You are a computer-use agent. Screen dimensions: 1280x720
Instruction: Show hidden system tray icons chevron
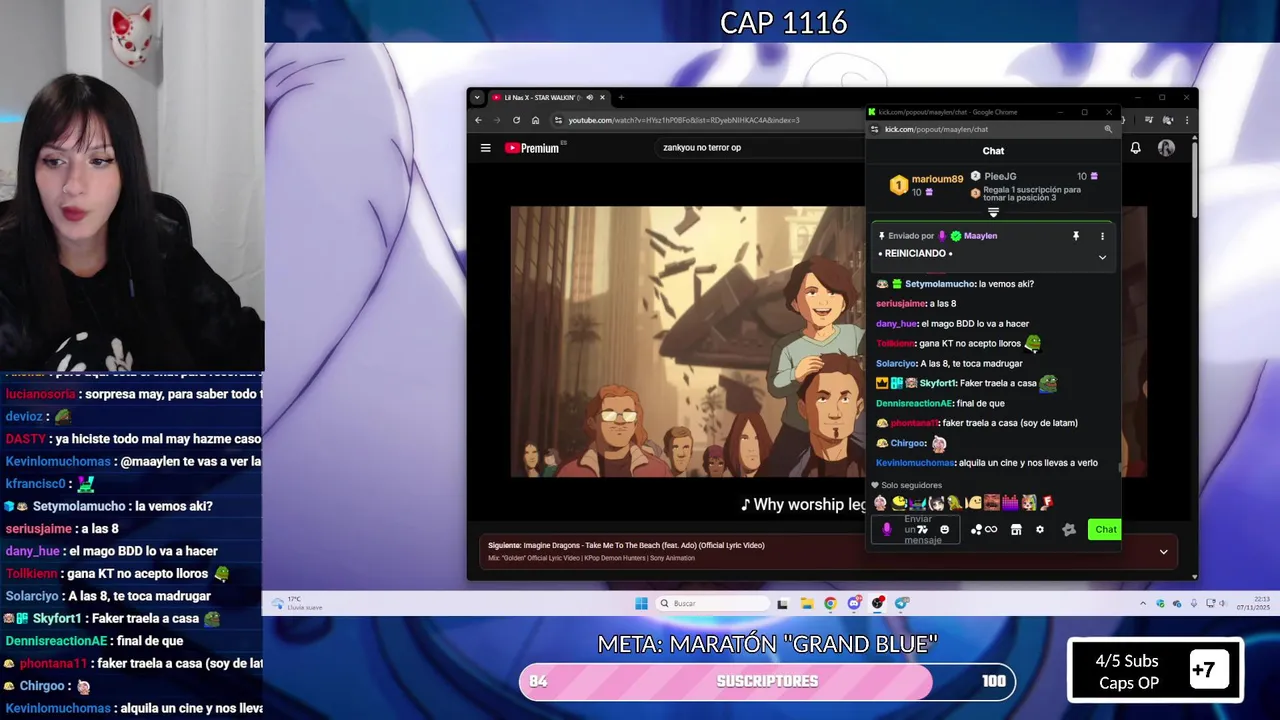[x=1143, y=603]
